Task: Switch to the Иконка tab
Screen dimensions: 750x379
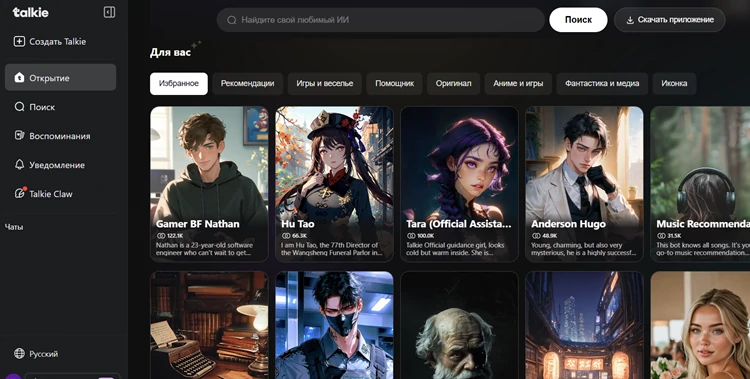Action: pyautogui.click(x=674, y=83)
